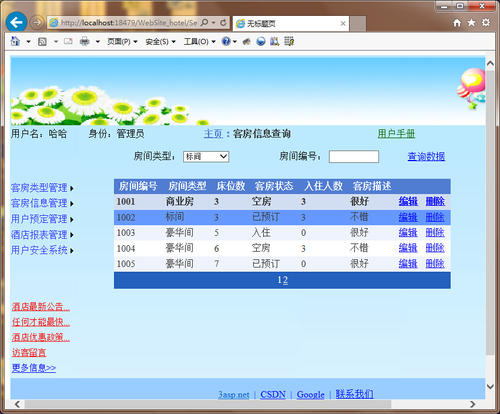Click 编辑 for room 1001

point(408,201)
